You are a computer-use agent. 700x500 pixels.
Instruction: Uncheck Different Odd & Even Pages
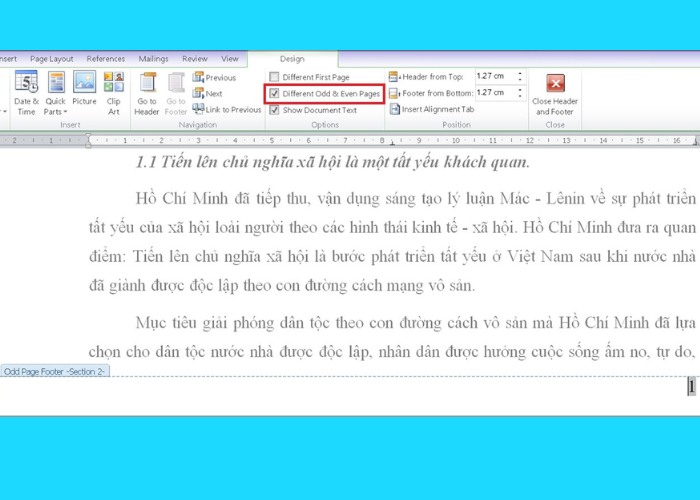[274, 93]
